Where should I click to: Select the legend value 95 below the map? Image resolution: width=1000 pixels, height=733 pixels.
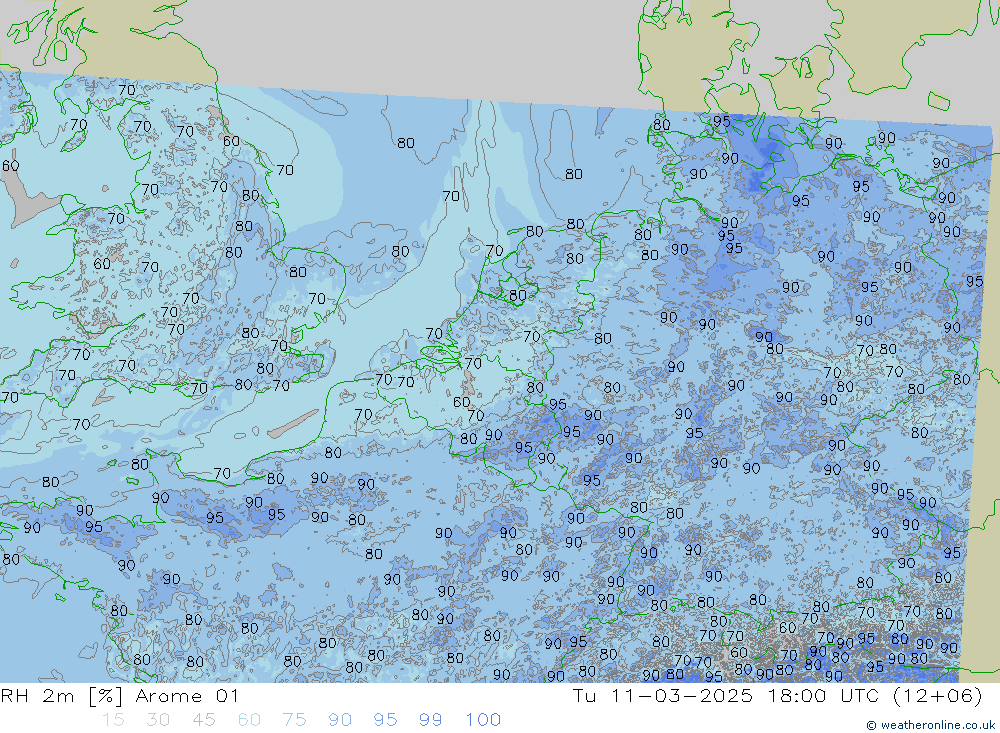click(385, 720)
